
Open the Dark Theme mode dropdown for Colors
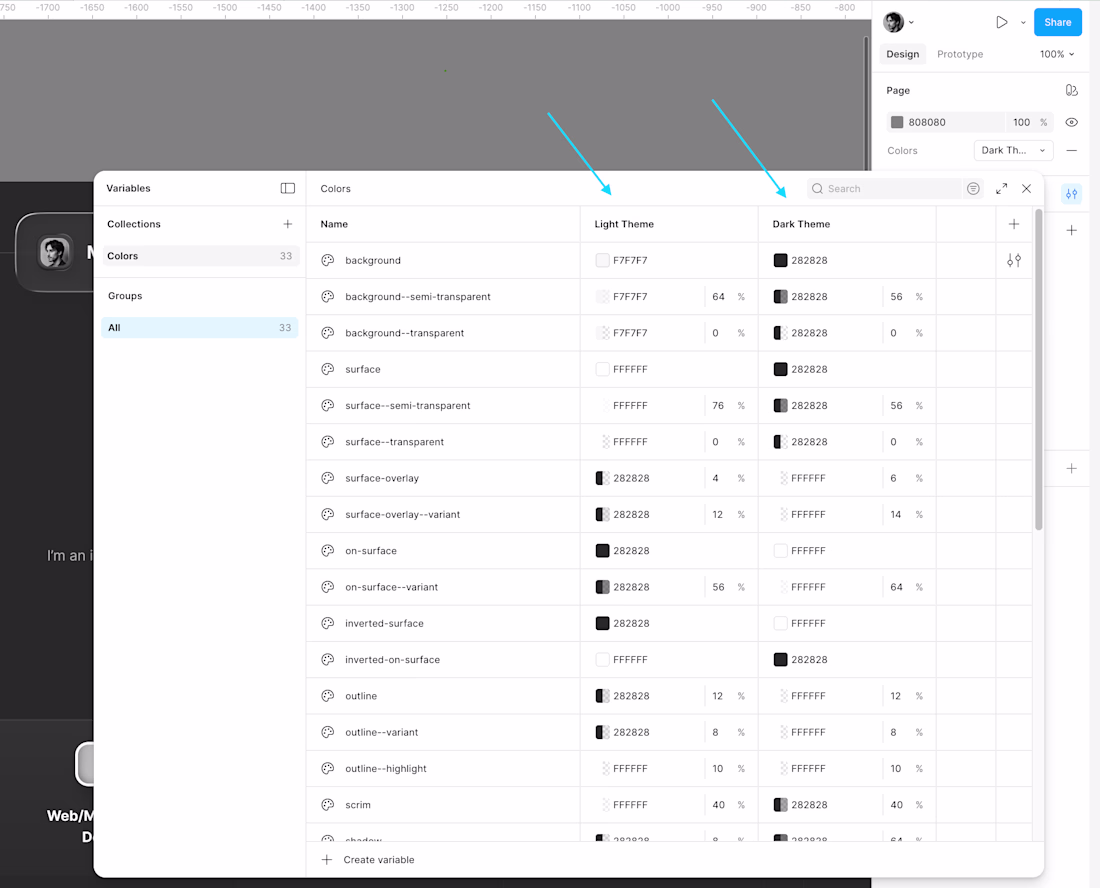(1014, 150)
